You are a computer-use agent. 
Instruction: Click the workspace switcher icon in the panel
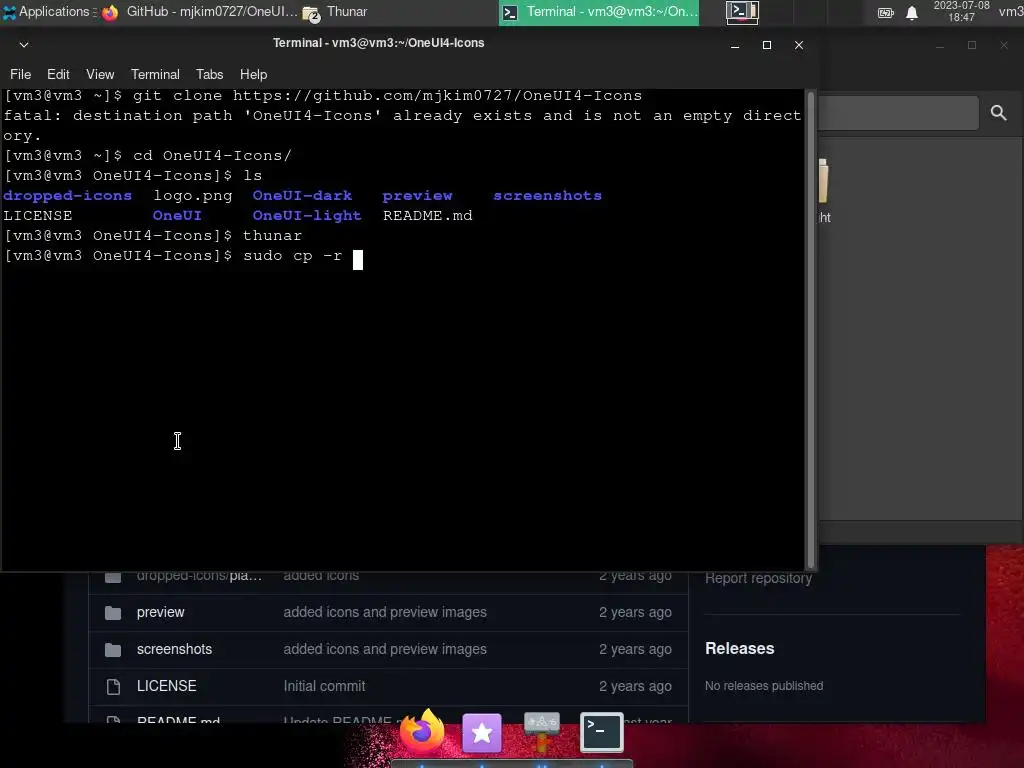click(742, 12)
